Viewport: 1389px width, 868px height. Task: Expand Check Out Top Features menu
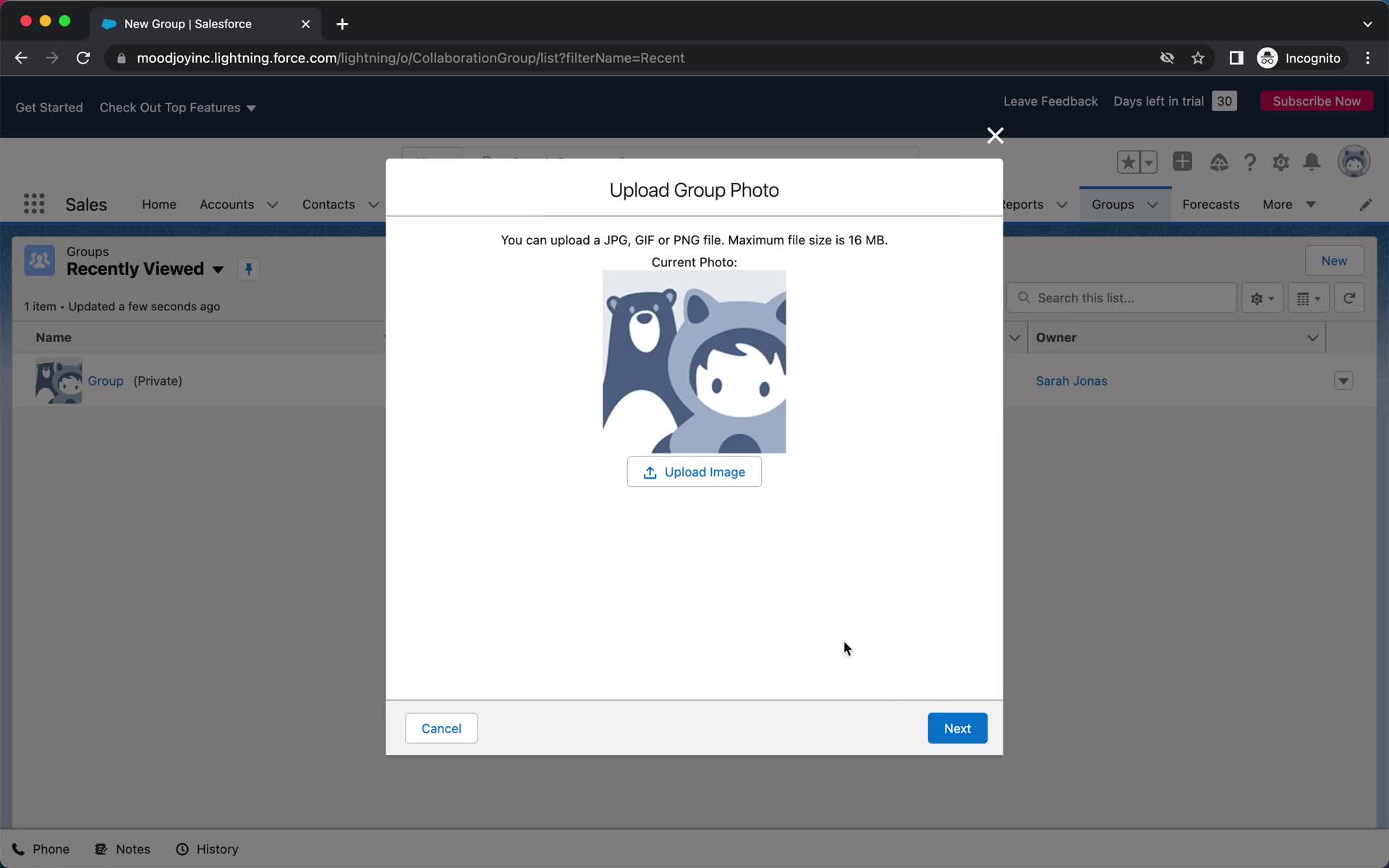click(178, 108)
